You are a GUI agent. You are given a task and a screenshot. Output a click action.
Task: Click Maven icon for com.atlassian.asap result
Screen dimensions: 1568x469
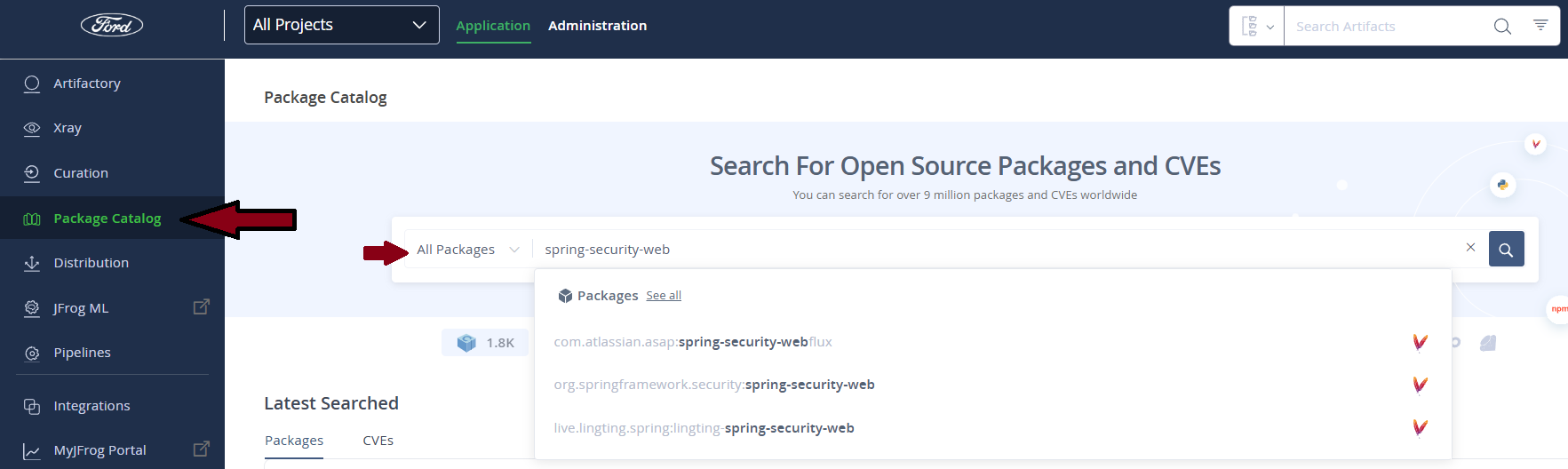(x=1420, y=342)
